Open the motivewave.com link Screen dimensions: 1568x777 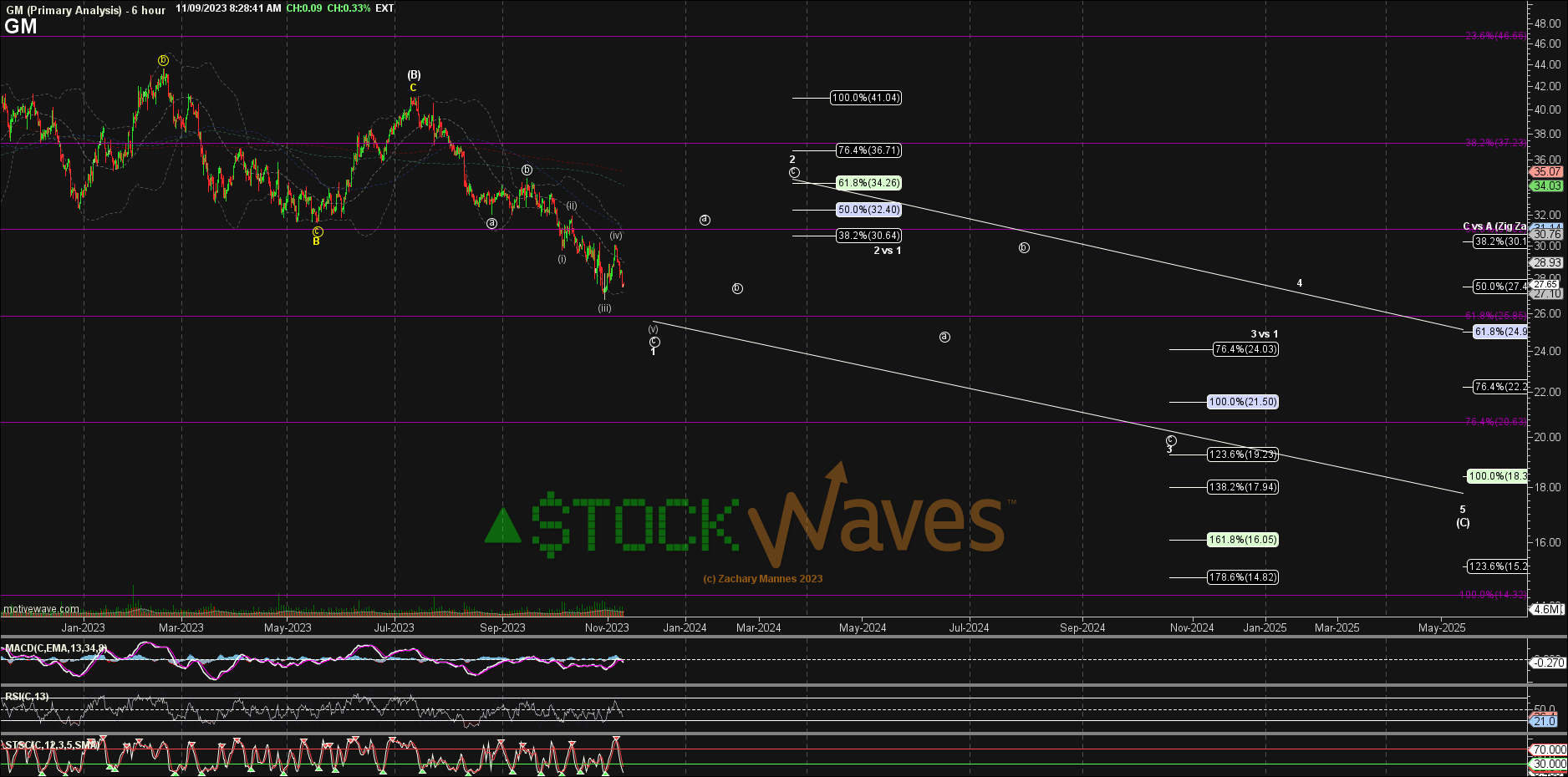pyautogui.click(x=41, y=609)
